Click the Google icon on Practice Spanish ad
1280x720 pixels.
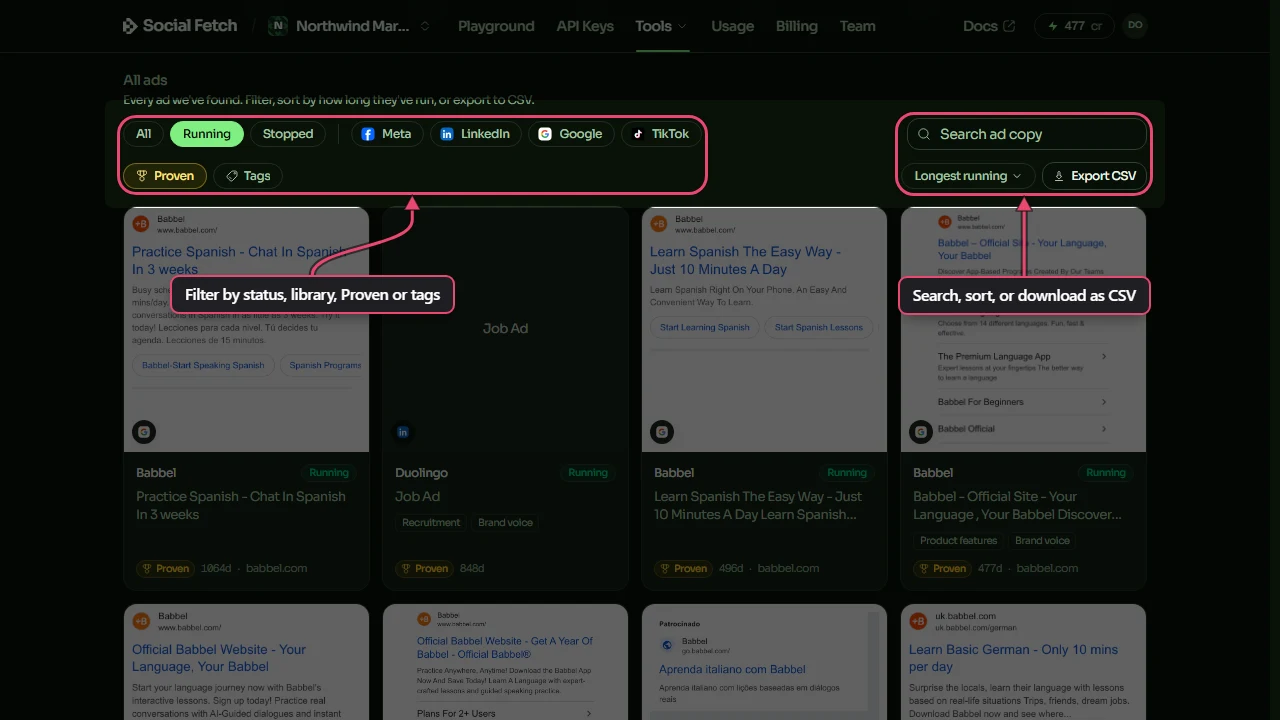[x=144, y=432]
